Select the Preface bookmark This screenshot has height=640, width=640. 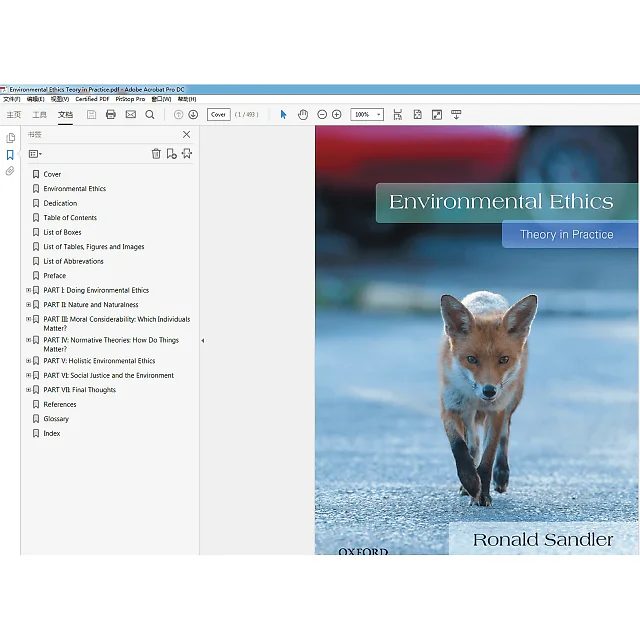[55, 276]
